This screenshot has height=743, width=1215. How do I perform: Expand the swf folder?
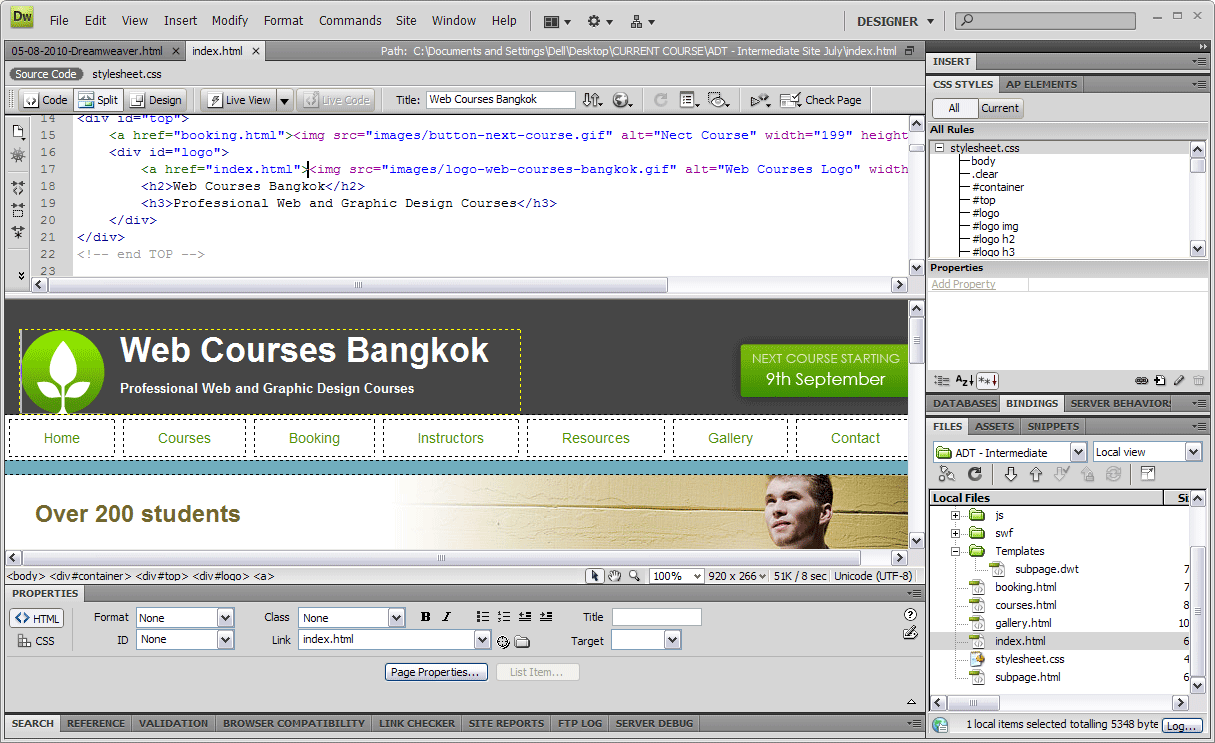[x=955, y=533]
